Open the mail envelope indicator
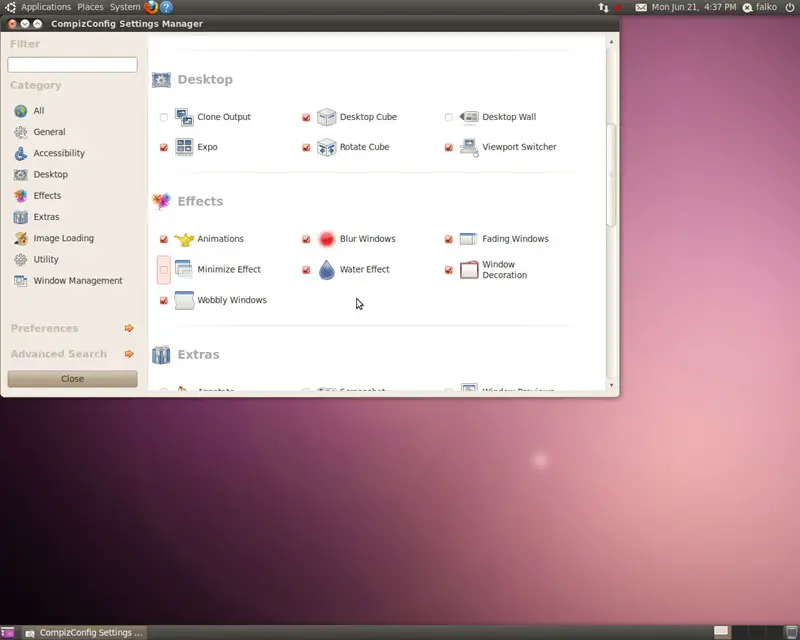The image size is (800, 640). click(641, 7)
